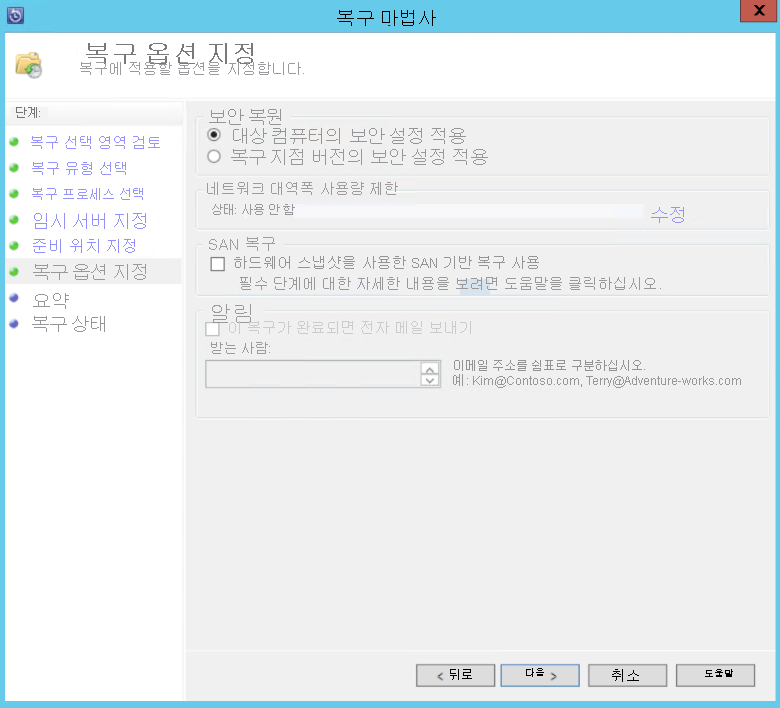Click the green bullet next to '복구 선택 영역 검토'

14,142
